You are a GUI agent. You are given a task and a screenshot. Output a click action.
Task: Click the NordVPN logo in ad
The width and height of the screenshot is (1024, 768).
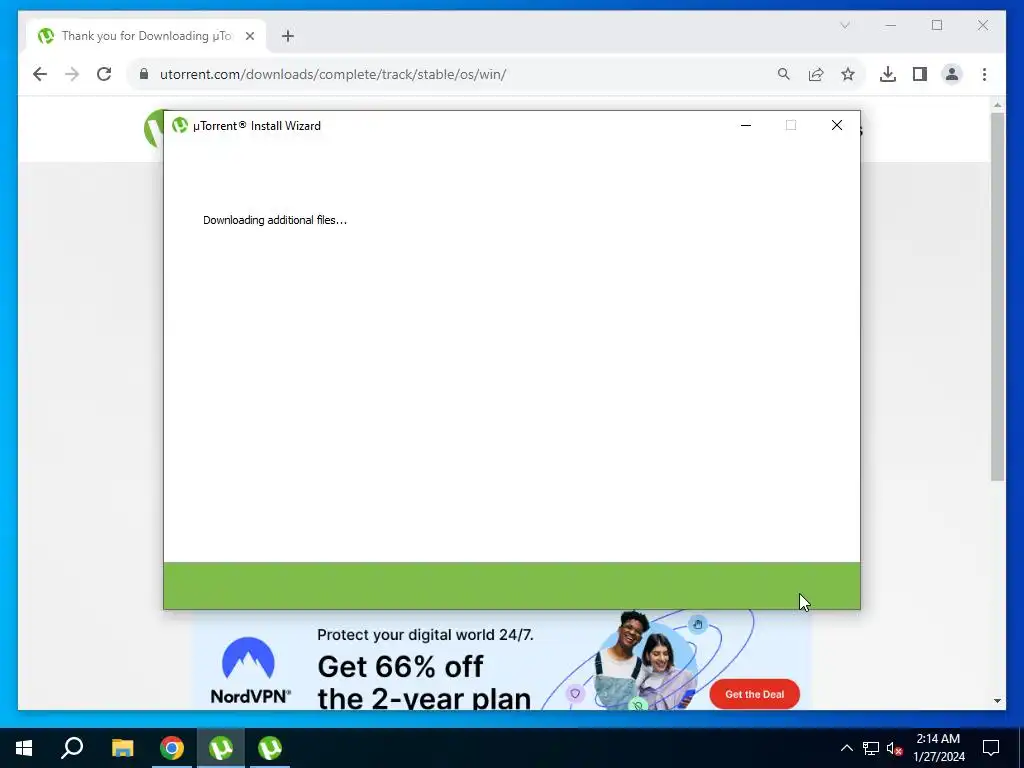click(249, 670)
